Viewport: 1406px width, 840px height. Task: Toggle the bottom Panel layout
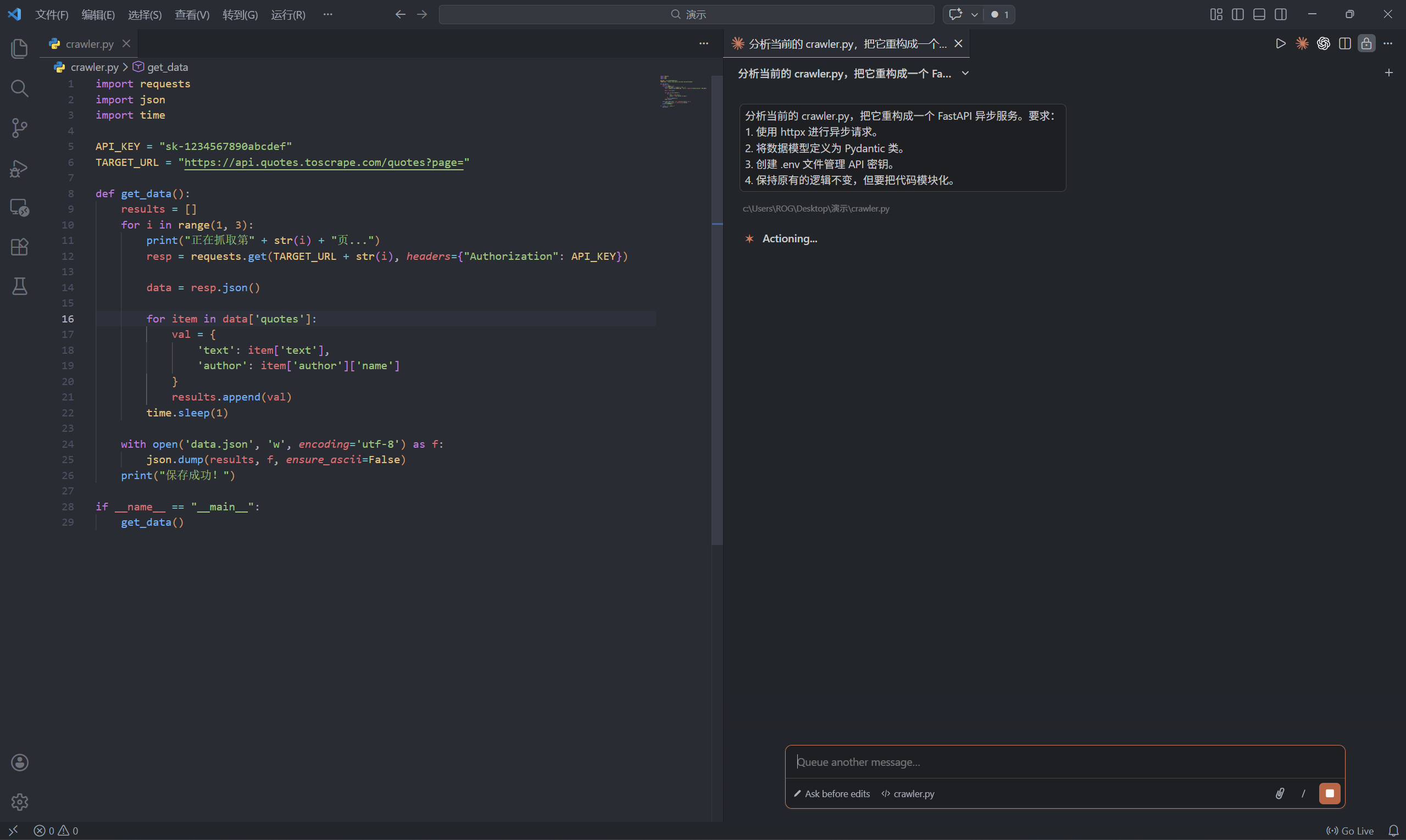(1259, 14)
